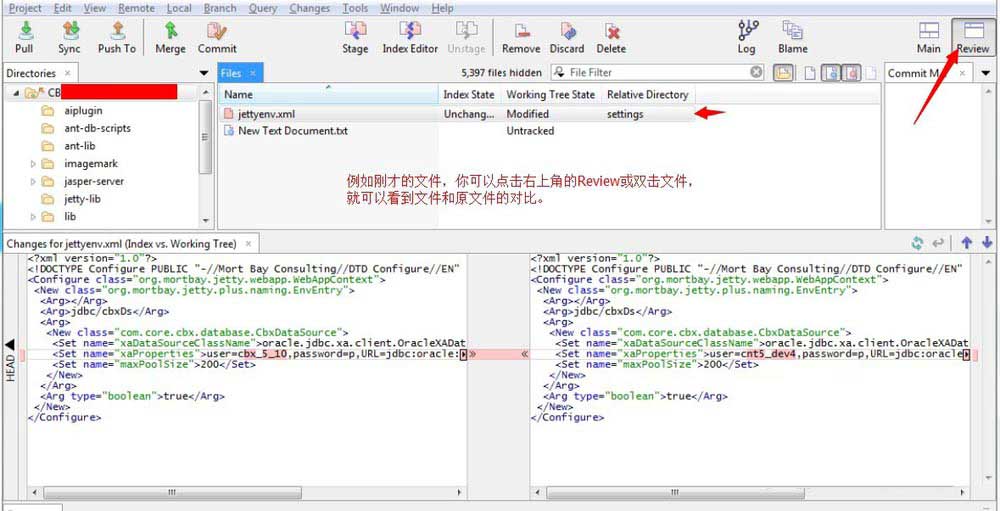Close the Directories tab
Image resolution: width=1000 pixels, height=511 pixels.
(68, 73)
